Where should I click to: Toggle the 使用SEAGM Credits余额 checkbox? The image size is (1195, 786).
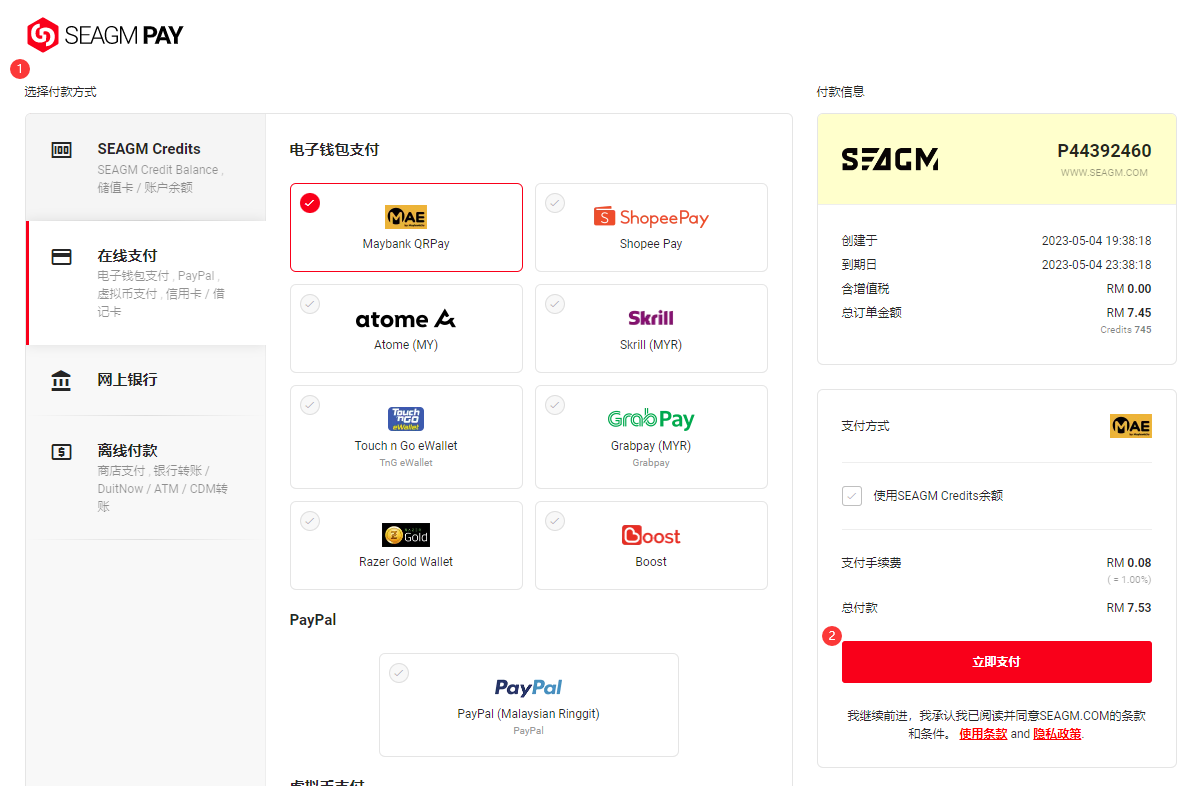(852, 496)
